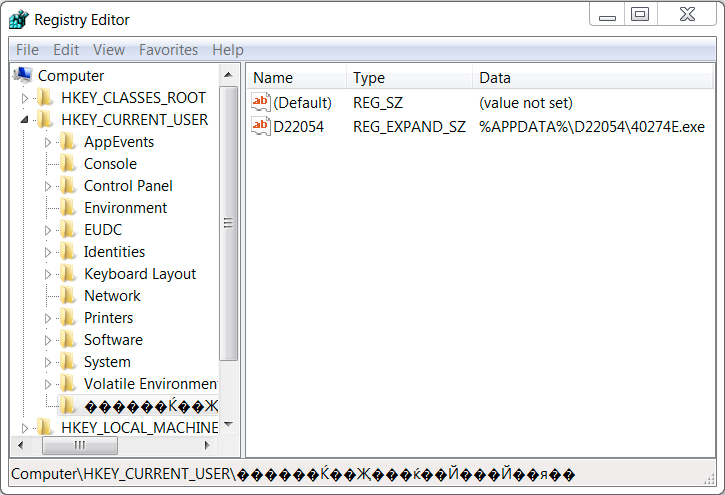Image resolution: width=725 pixels, height=495 pixels.
Task: Click the tree vertical scrollbar thumb
Action: pos(228,223)
